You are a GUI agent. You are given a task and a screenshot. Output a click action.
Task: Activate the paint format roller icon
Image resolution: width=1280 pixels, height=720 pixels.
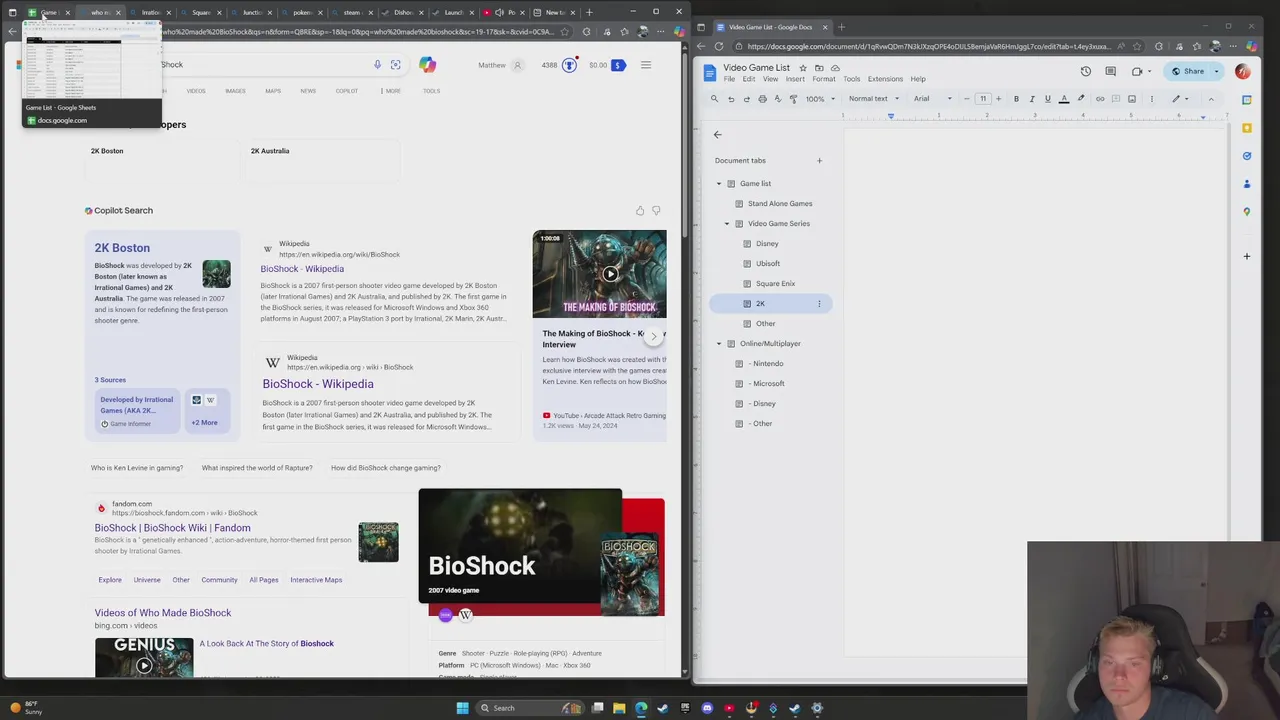794,99
